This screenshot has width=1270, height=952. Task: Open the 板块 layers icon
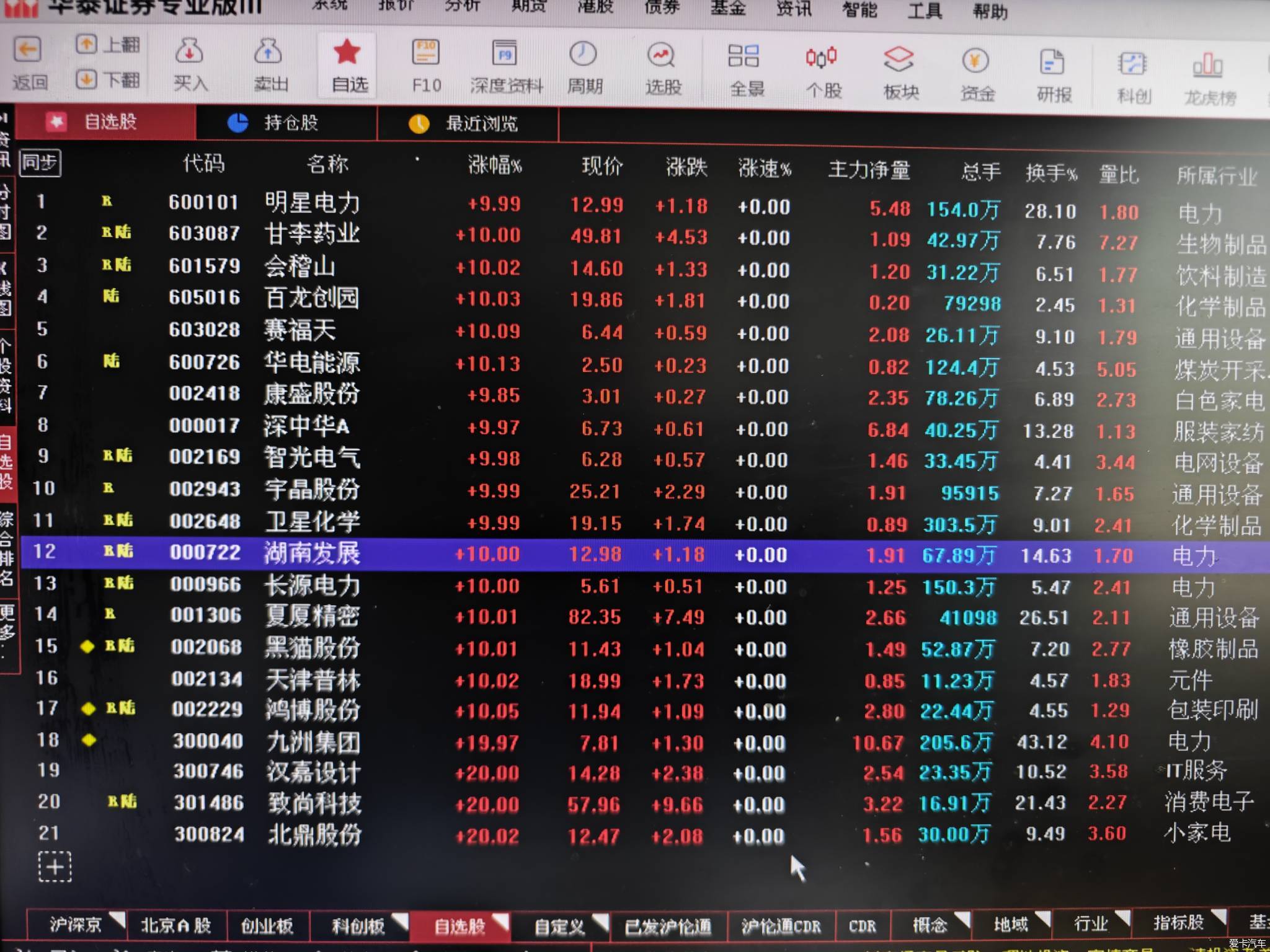click(899, 59)
